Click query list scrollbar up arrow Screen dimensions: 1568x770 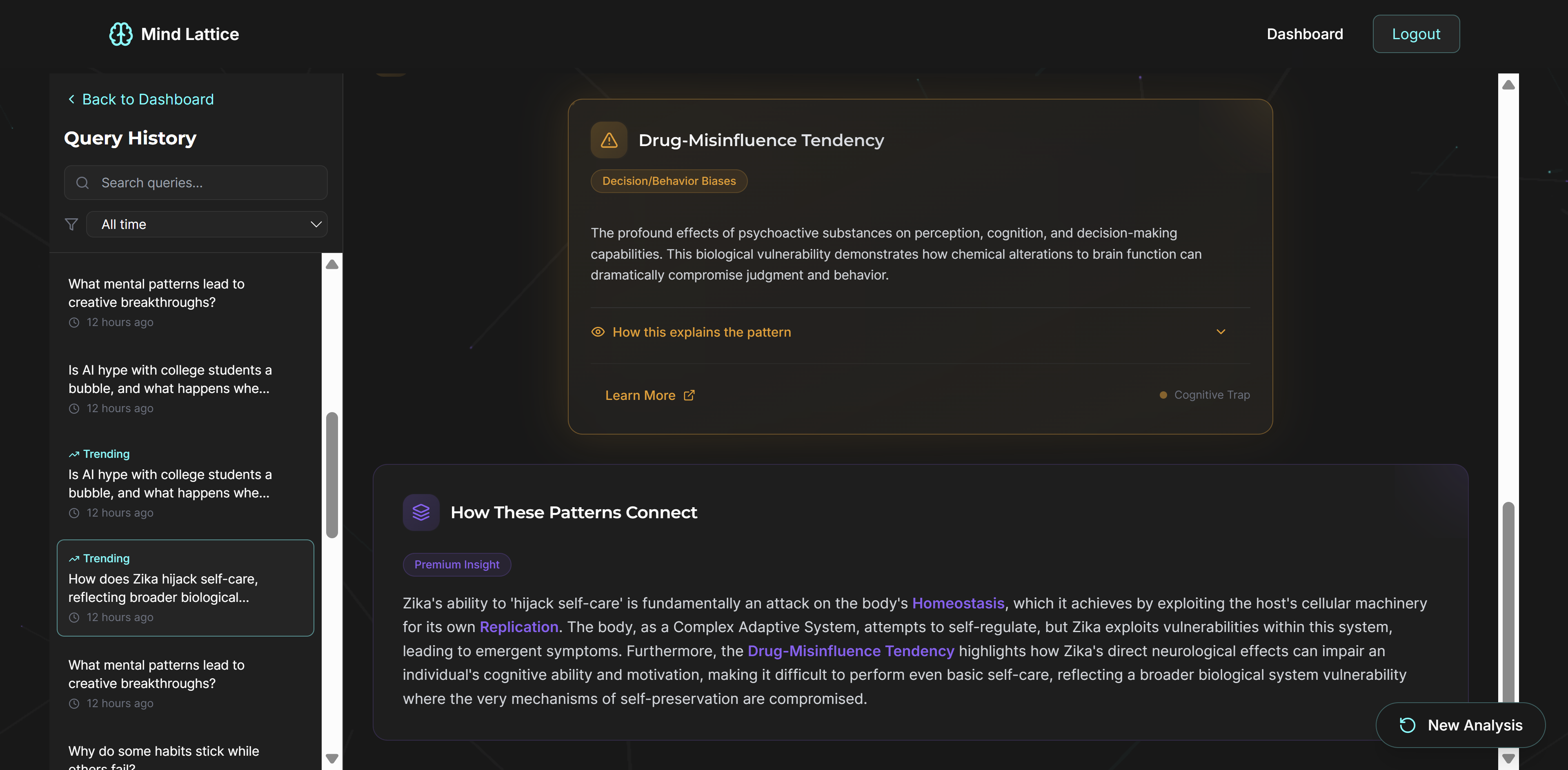332,264
